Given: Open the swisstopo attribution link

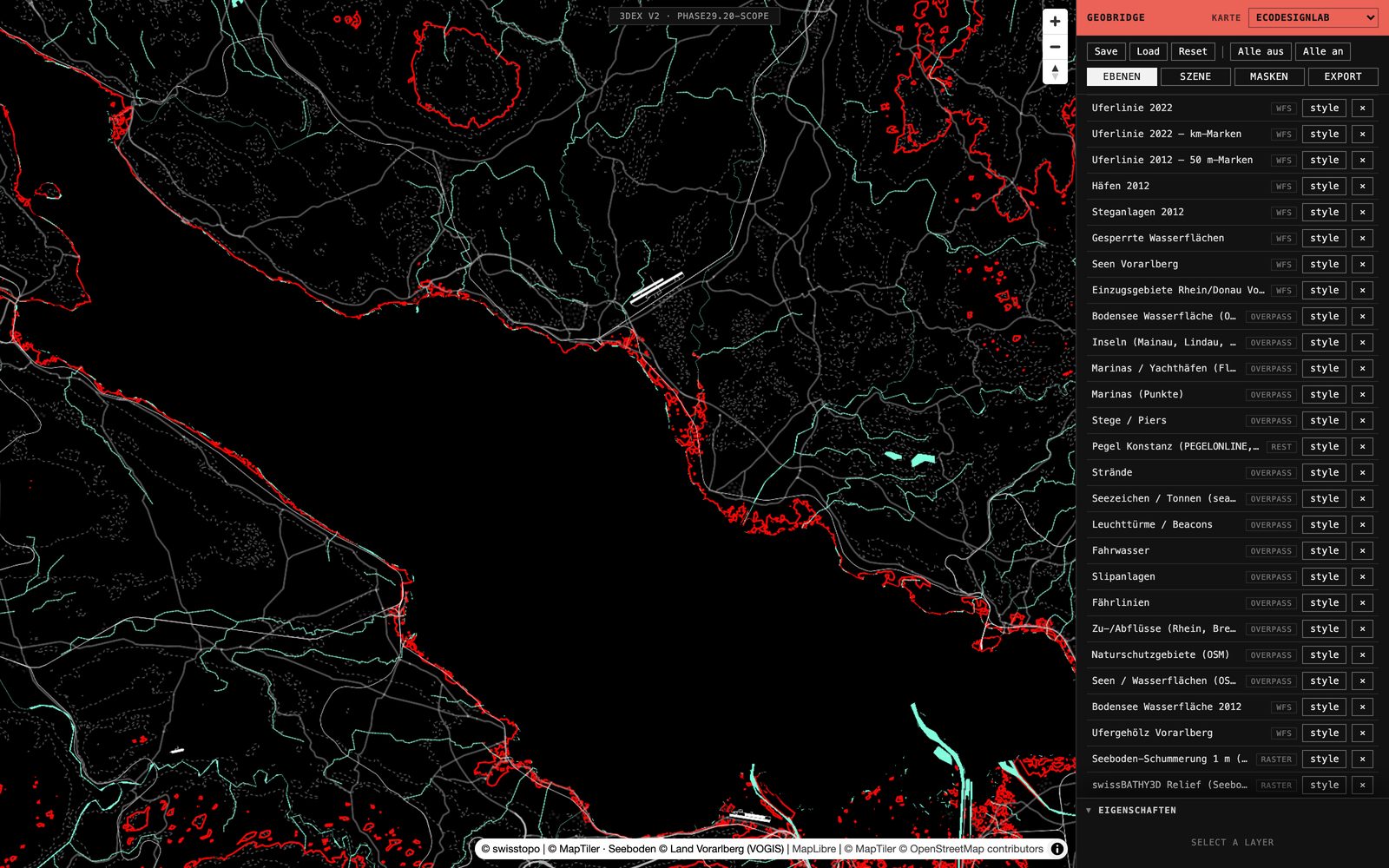Looking at the screenshot, I should (510, 849).
